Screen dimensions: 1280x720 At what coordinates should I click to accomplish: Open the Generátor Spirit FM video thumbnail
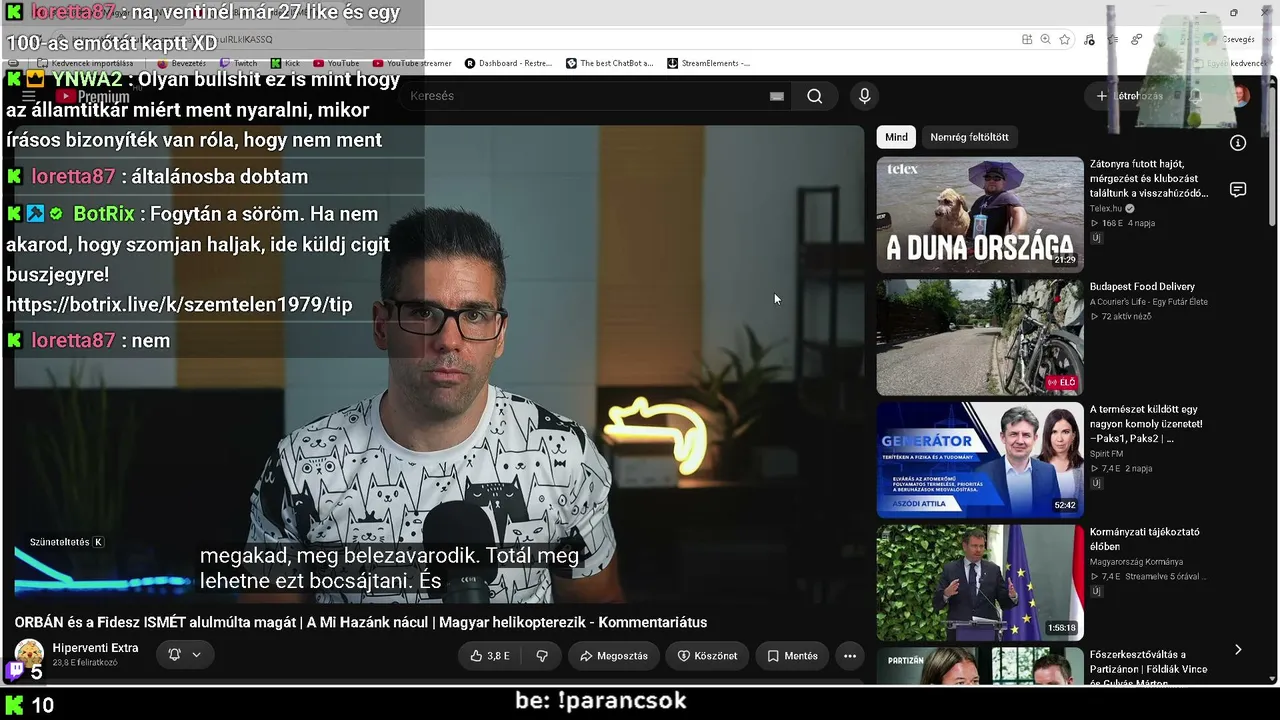point(980,460)
